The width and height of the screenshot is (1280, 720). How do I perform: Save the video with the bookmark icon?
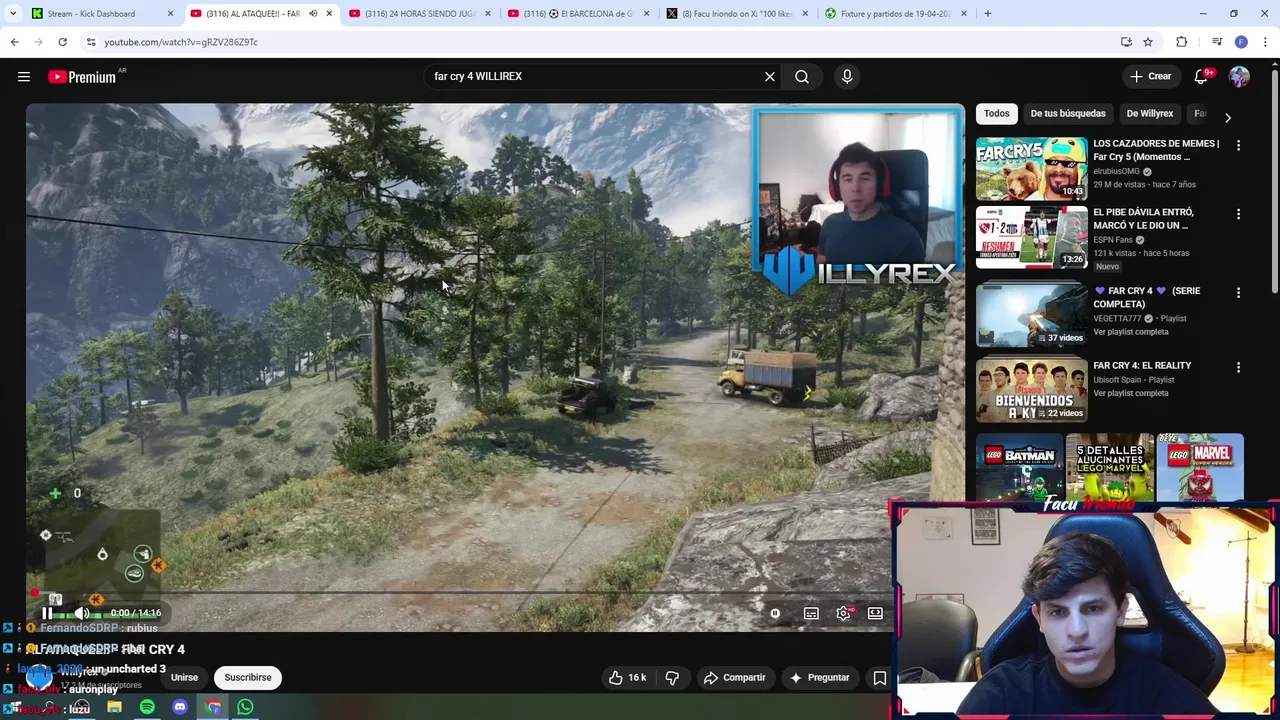[x=880, y=678]
